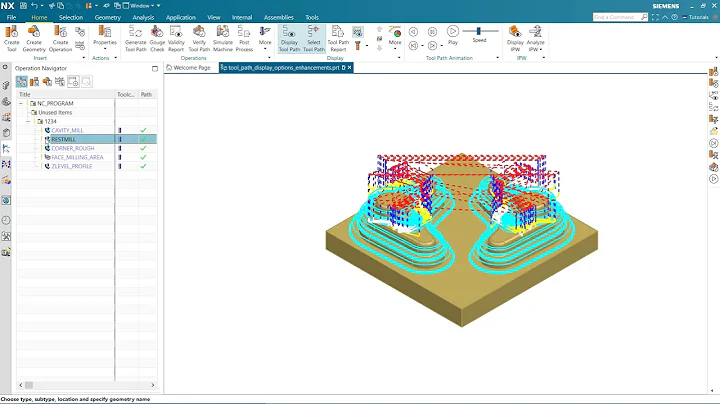Screen dimensions: 720x404
Task: Expand the Analyze IPW dropdown arrow
Action: pyautogui.click(x=541, y=50)
